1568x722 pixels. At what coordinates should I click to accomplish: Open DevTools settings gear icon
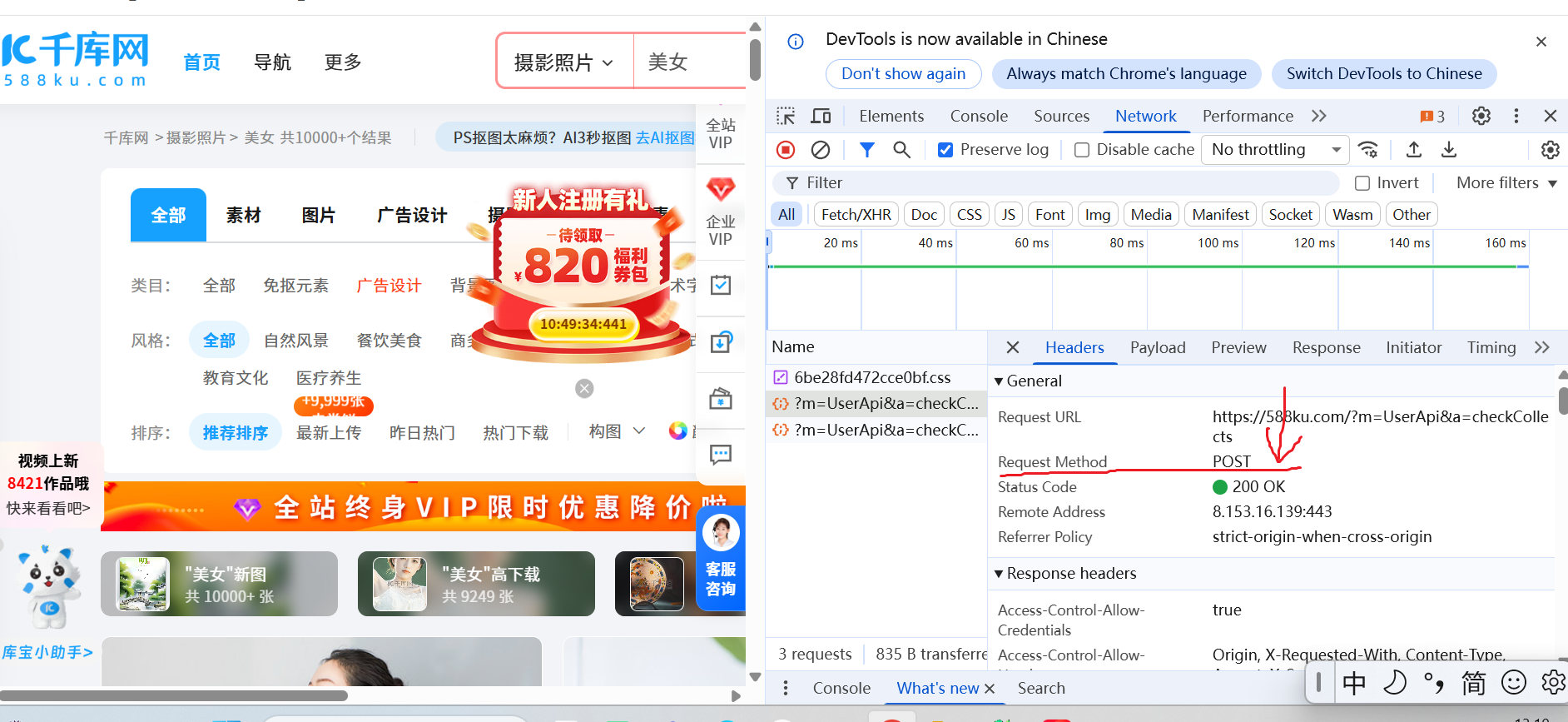1481,116
